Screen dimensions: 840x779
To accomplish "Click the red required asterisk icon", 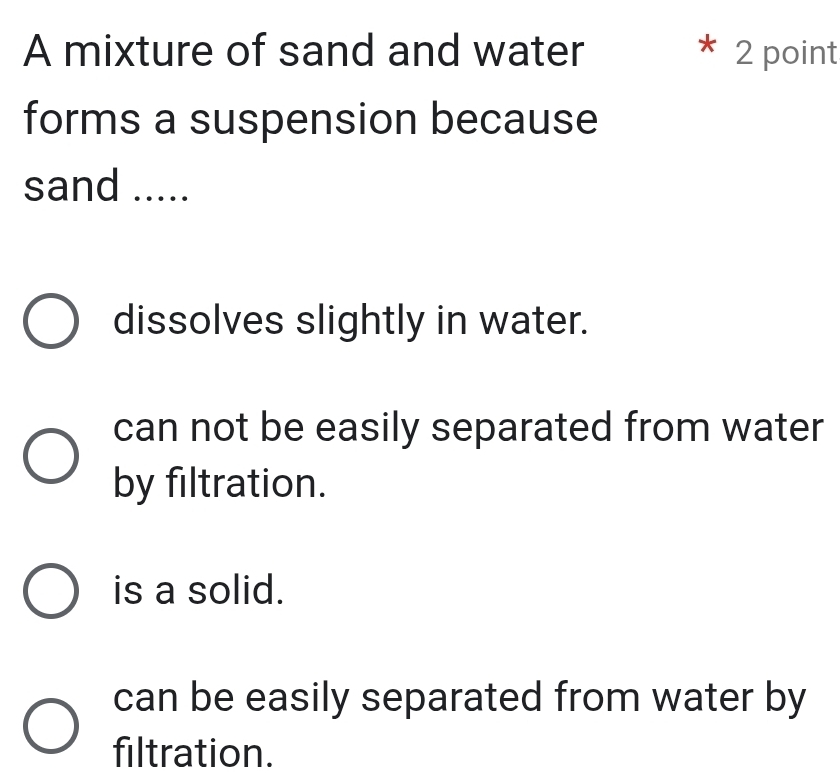I will [x=708, y=46].
